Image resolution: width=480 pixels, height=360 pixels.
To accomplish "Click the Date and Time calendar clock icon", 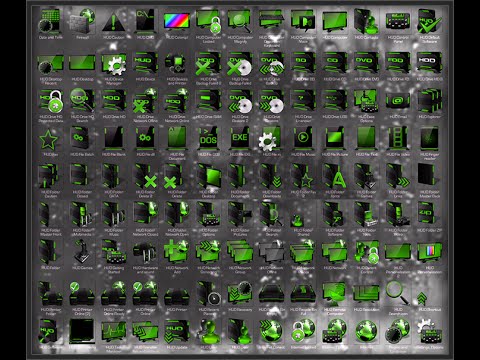I will (x=50, y=21).
